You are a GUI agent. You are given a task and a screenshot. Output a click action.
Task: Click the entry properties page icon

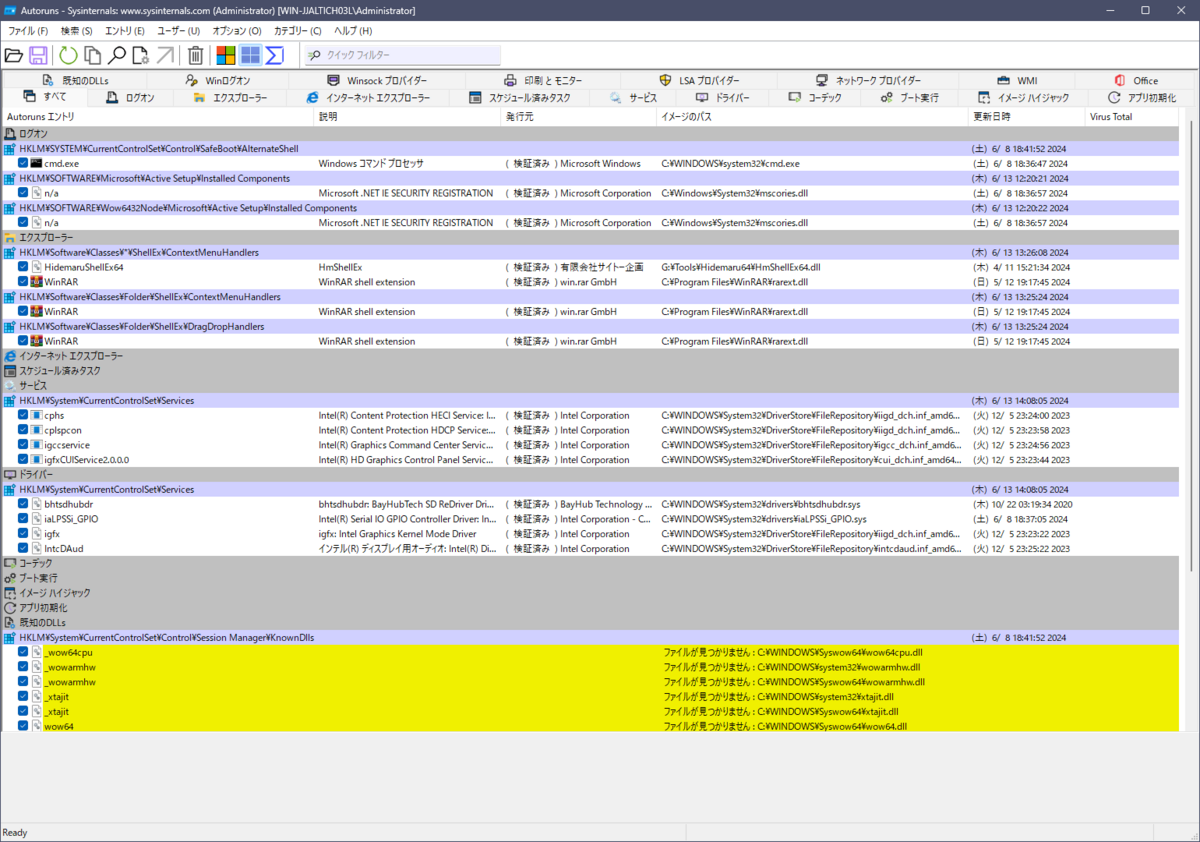click(x=140, y=56)
